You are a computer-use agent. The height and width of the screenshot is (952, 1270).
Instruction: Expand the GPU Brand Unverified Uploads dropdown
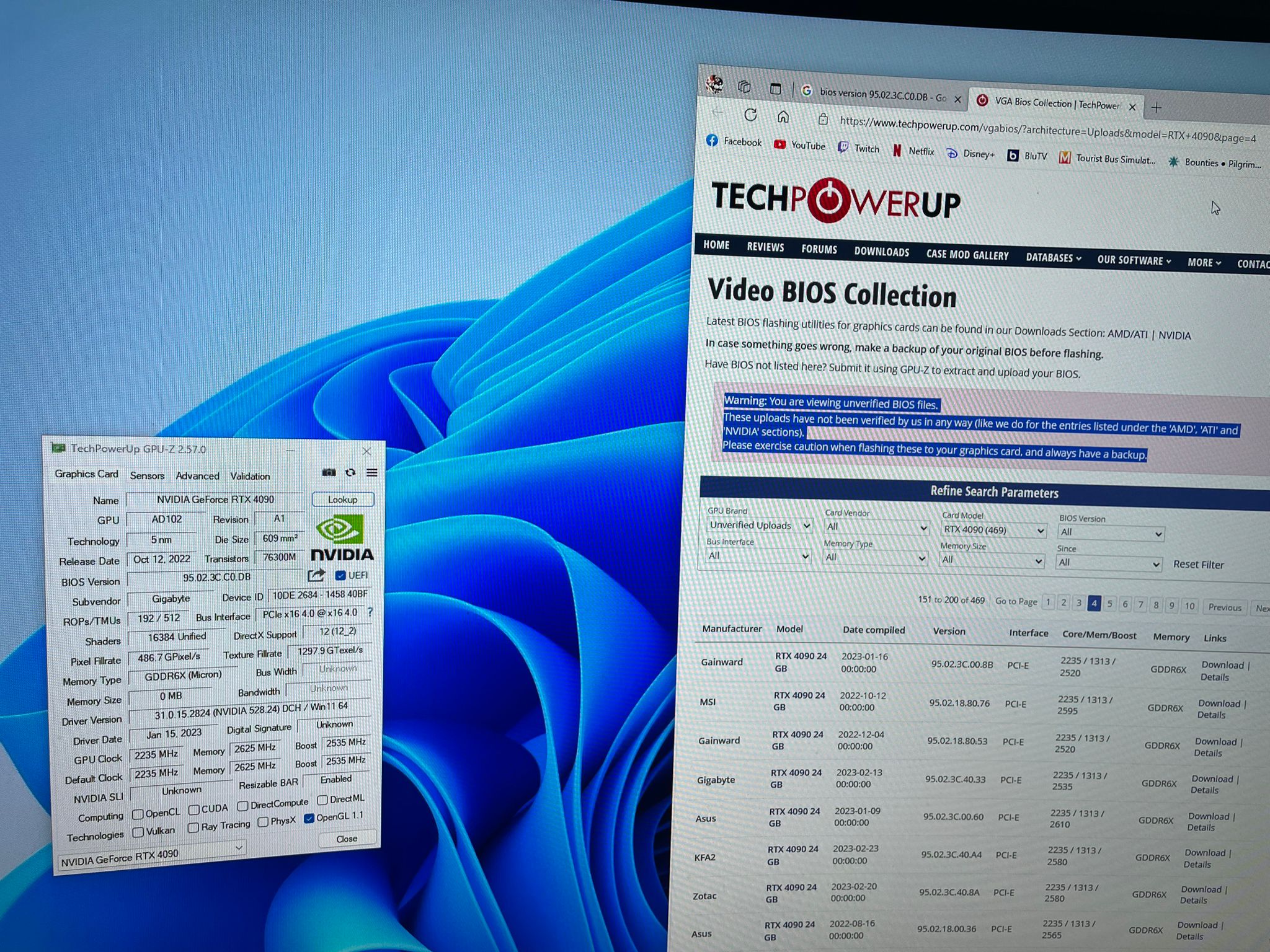[759, 526]
